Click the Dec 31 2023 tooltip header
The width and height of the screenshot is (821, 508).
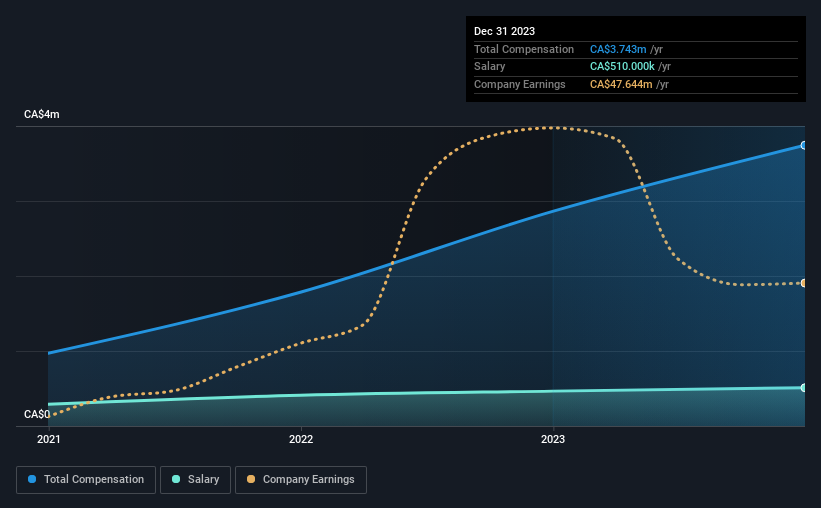coord(504,31)
